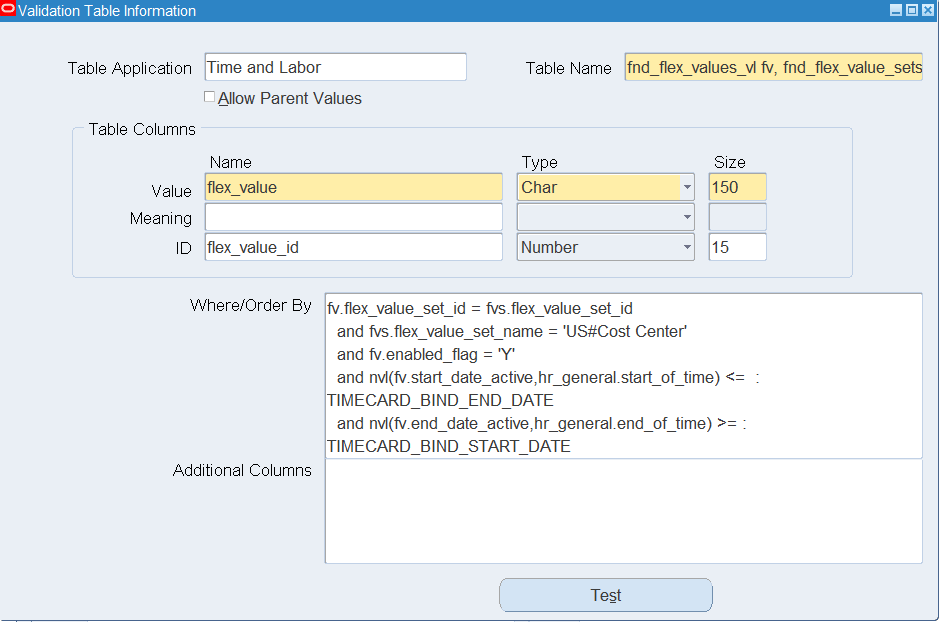Focus the Value Name field containing flex_value
The height and width of the screenshot is (622, 939).
point(353,187)
